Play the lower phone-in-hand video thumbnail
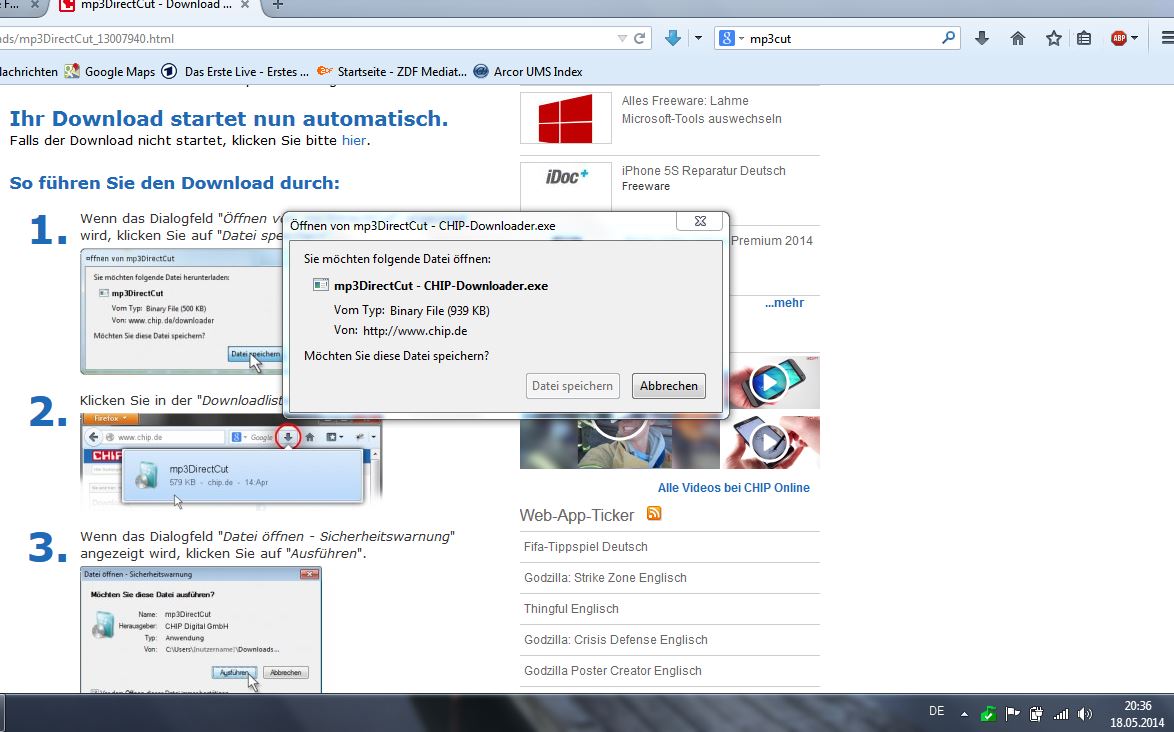Screen dimensions: 1174x732 (x=770, y=442)
